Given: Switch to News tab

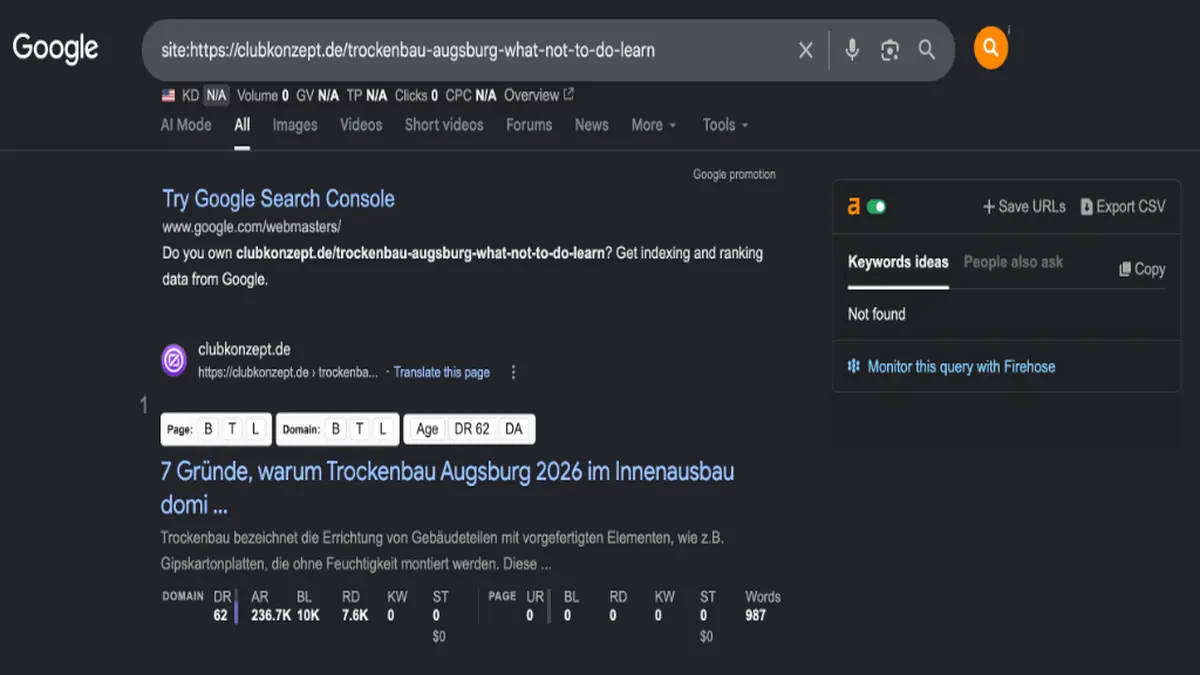Looking at the screenshot, I should point(592,125).
